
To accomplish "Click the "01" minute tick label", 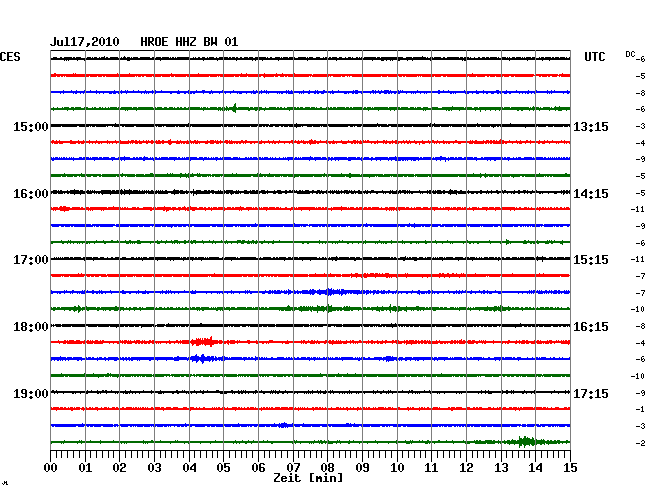I will pyautogui.click(x=85, y=468).
